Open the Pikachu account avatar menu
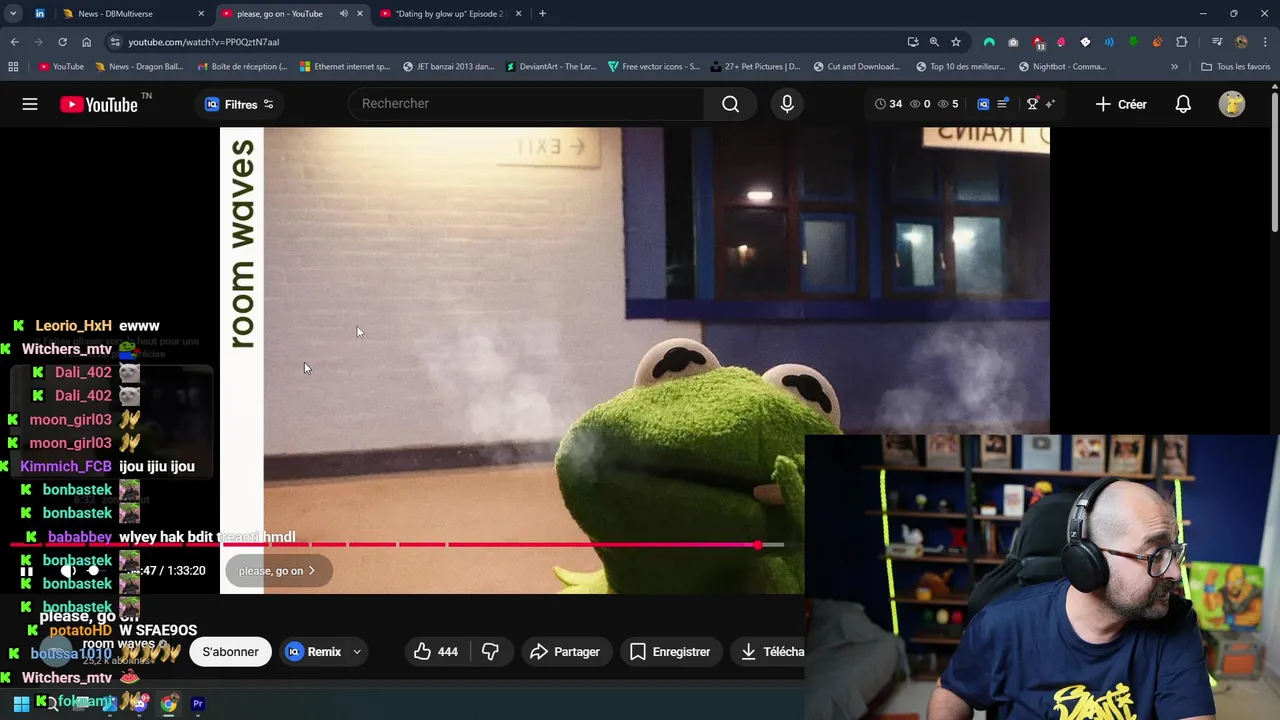The width and height of the screenshot is (1280, 720). (x=1232, y=104)
